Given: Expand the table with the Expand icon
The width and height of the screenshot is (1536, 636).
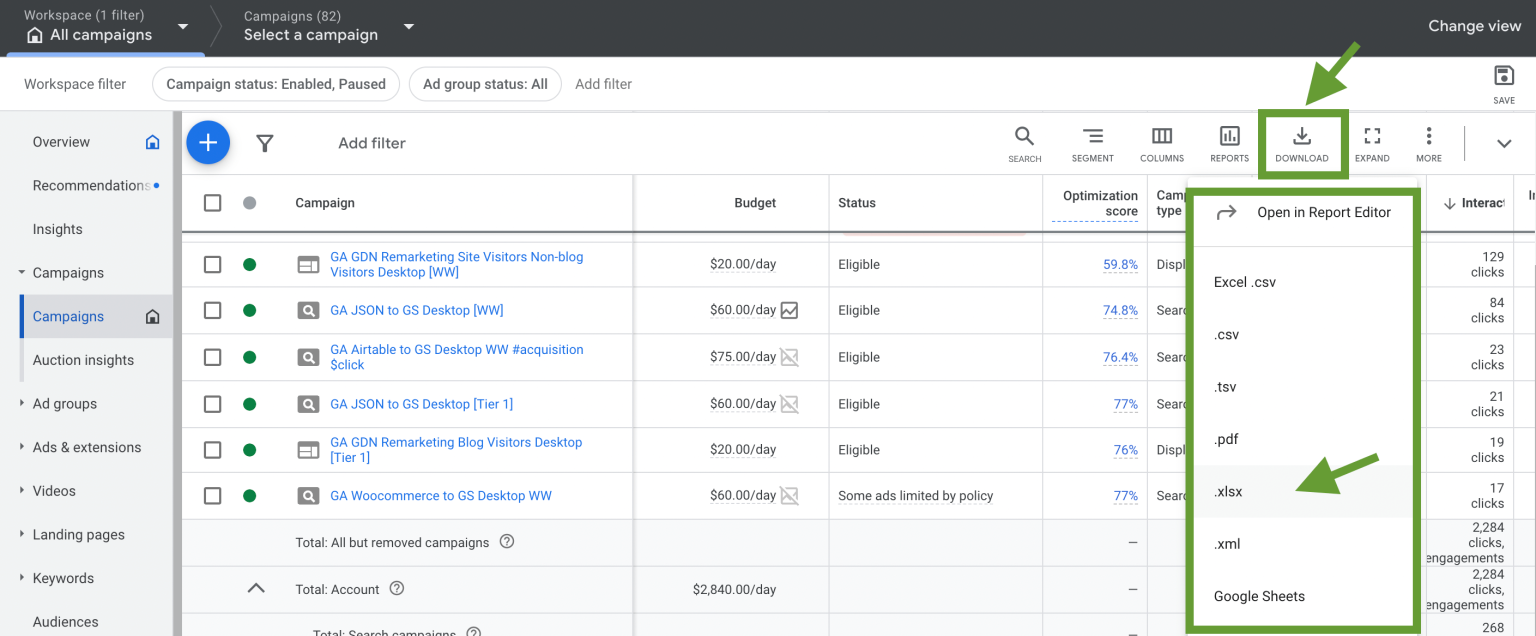Looking at the screenshot, I should tap(1372, 143).
